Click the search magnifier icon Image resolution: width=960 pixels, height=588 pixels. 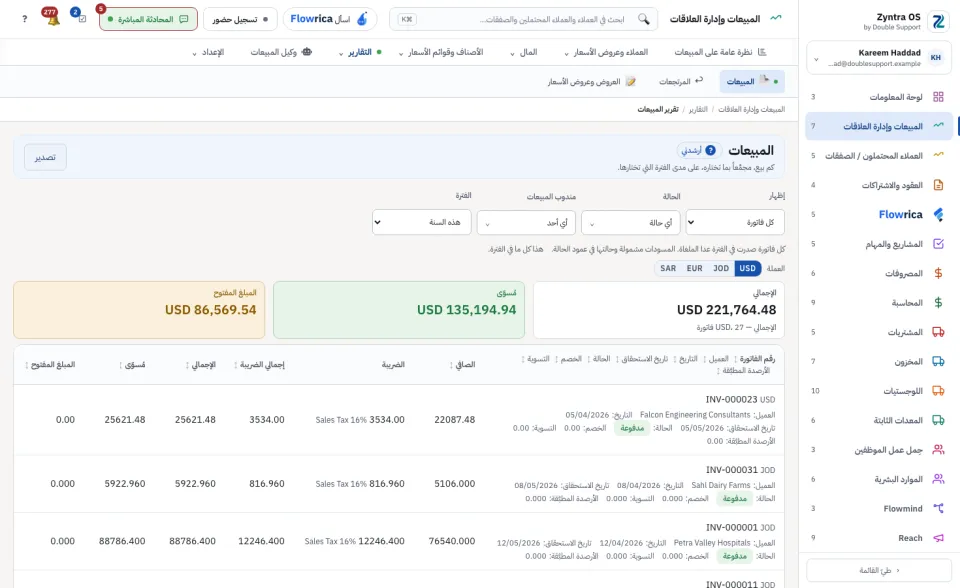tap(643, 19)
